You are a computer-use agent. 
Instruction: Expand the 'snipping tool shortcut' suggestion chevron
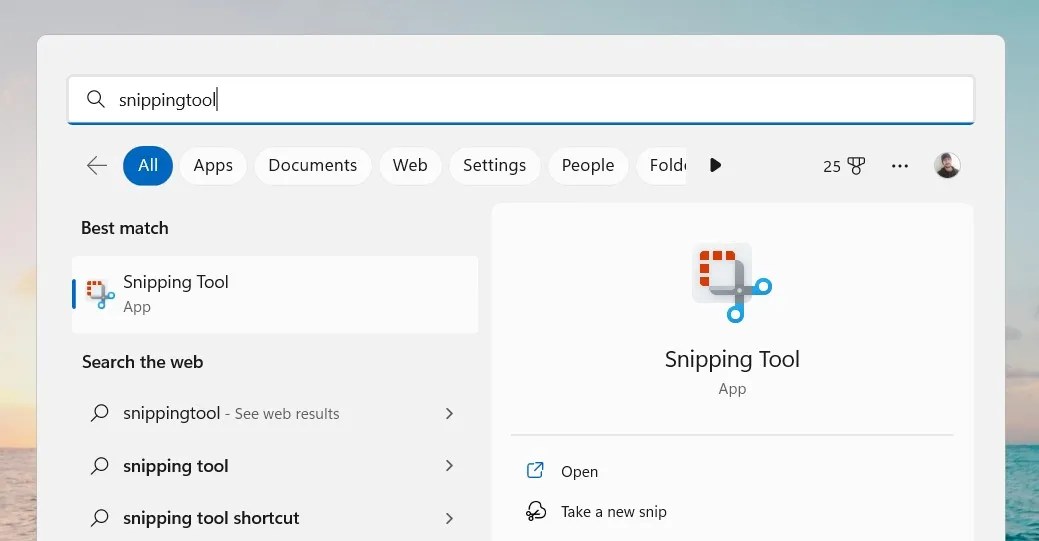[x=449, y=518]
